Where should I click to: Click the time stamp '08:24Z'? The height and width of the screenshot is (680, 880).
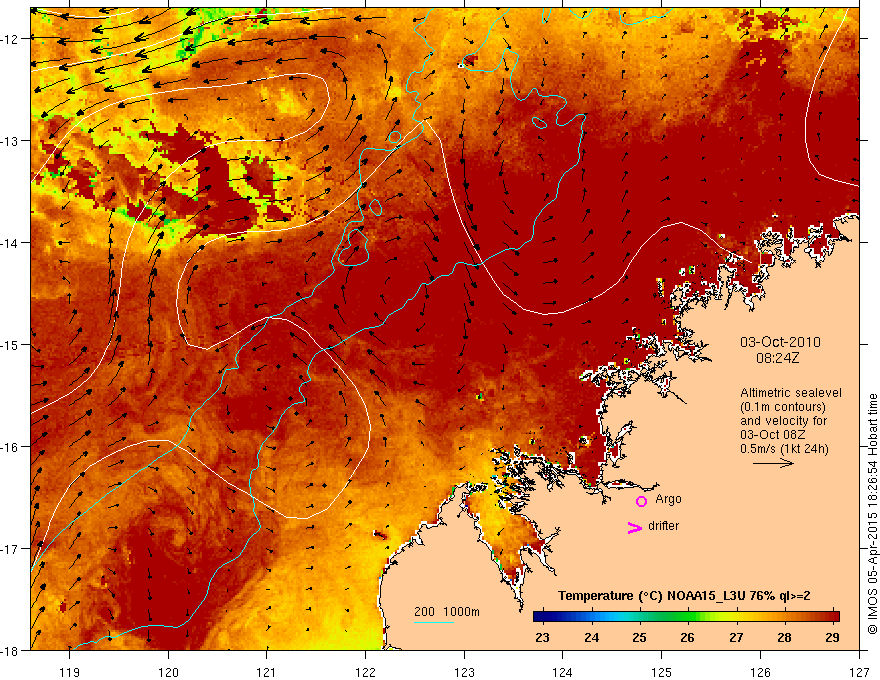click(x=778, y=358)
